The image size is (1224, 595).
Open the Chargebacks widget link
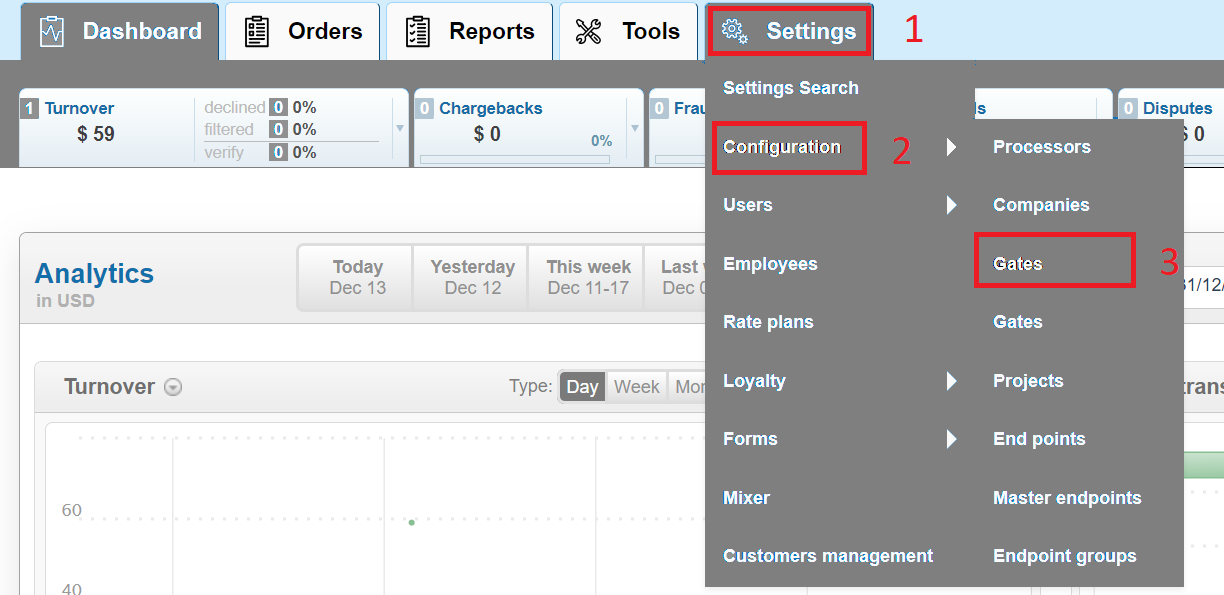pos(490,108)
